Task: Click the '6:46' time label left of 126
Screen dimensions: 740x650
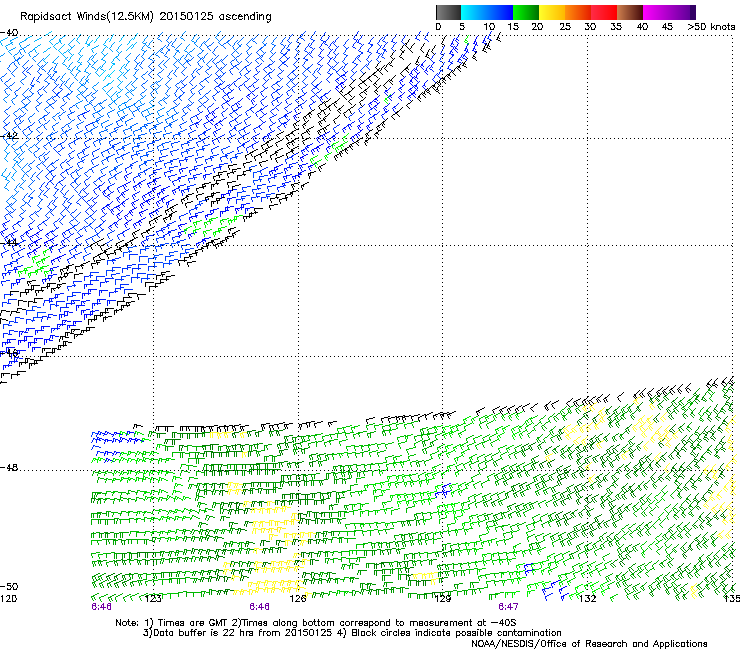Action: pyautogui.click(x=260, y=607)
